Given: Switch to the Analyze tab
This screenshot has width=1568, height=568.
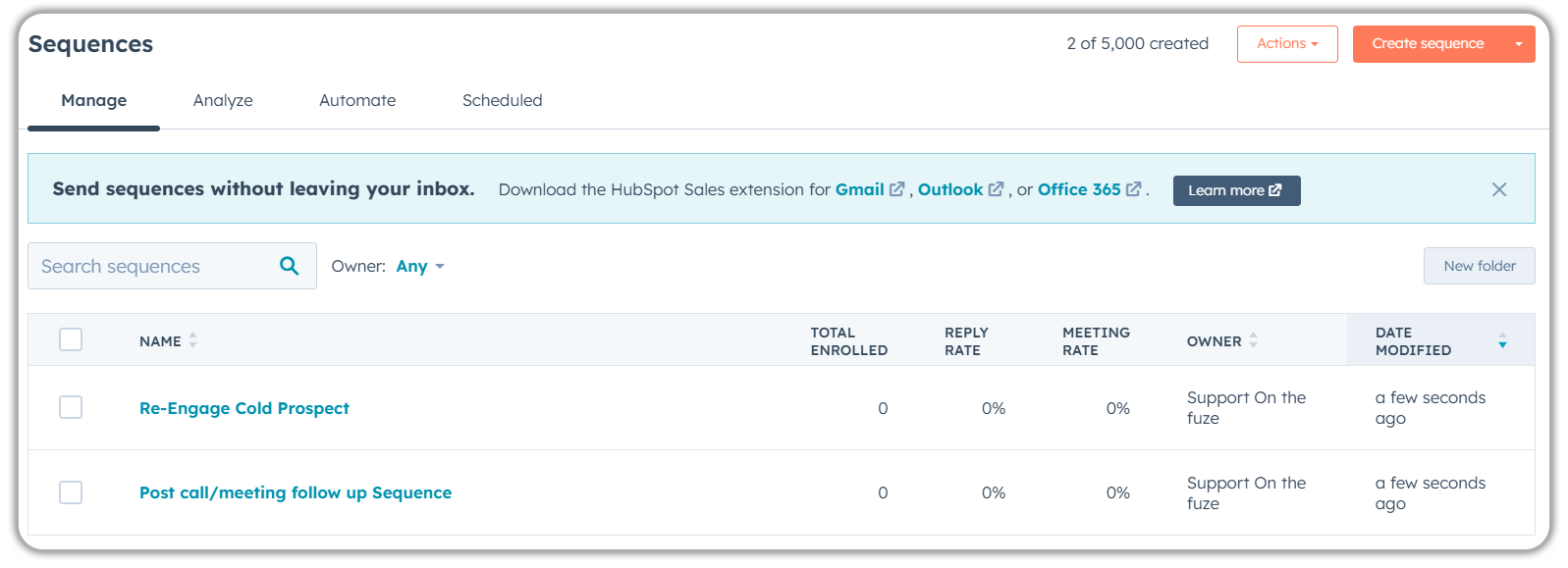Looking at the screenshot, I should pos(223,100).
